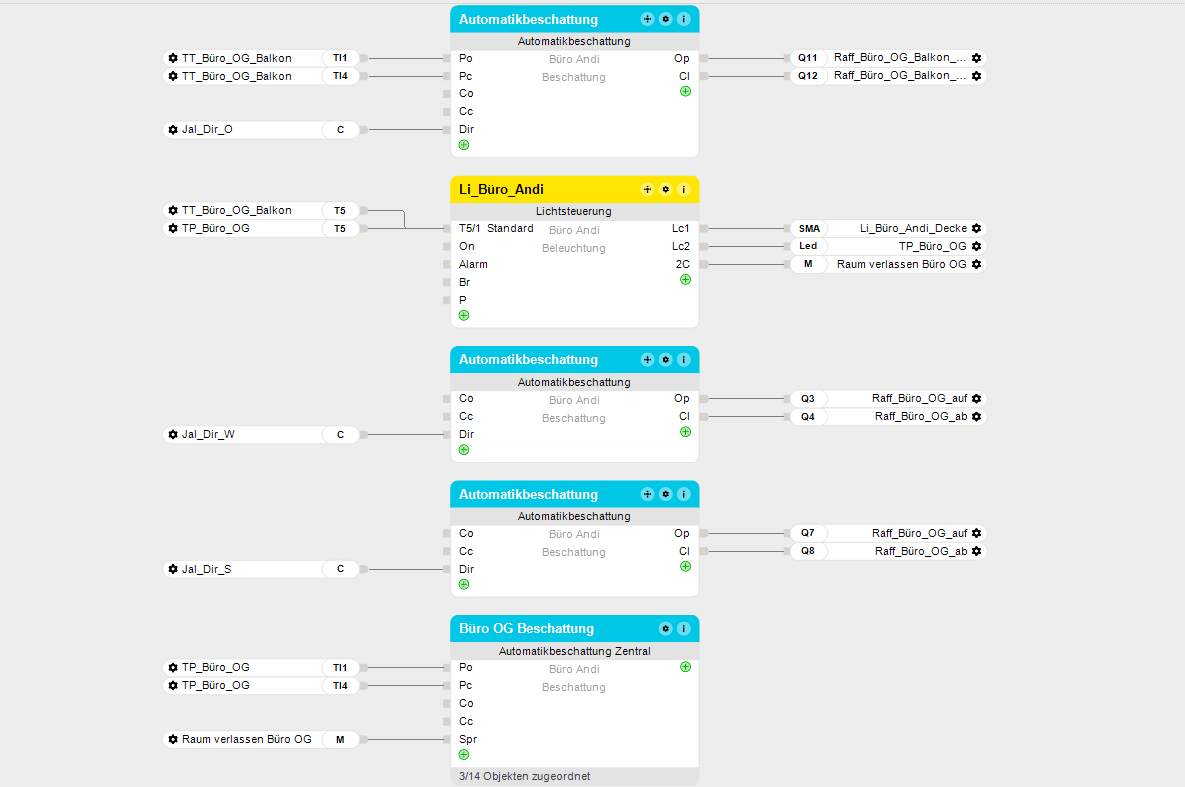This screenshot has height=787, width=1185.
Task: Click the Led output badge
Action: point(808,246)
